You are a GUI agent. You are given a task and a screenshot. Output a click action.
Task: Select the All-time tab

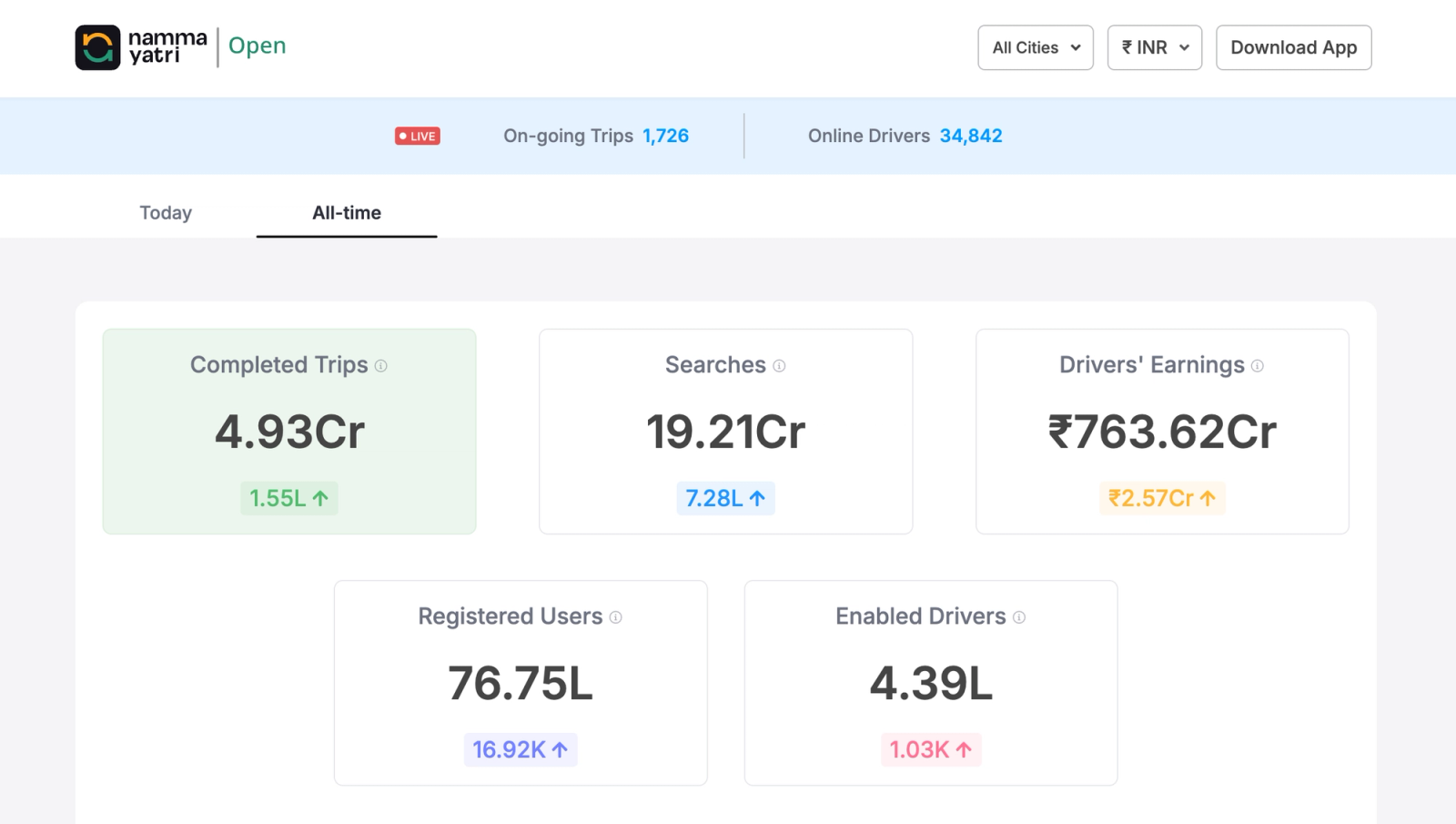(347, 213)
